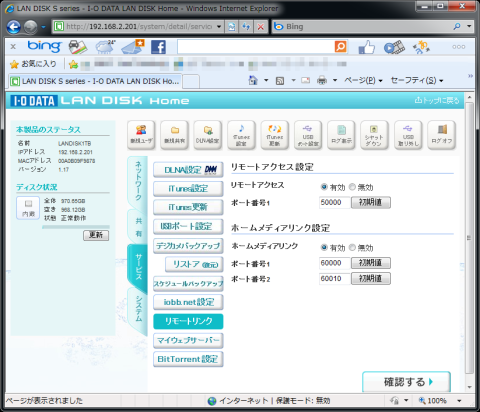Enable リモートアクセス with 有効 radio
Screen dimensions: 480x412
pos(324,187)
